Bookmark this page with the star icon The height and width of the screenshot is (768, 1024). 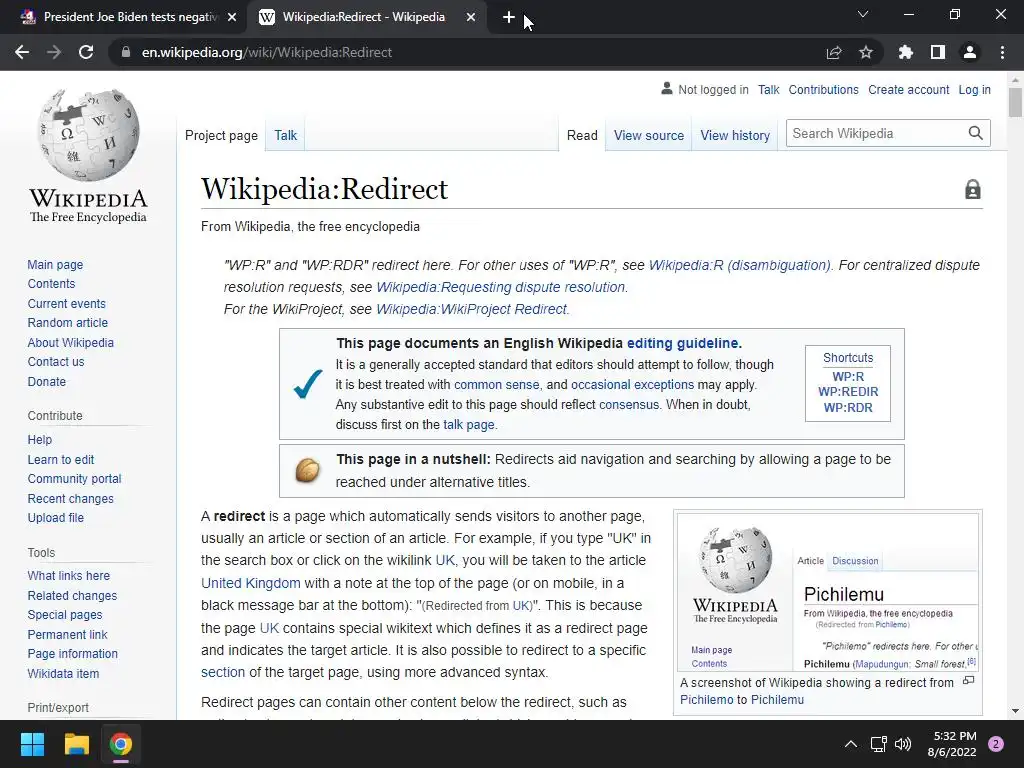tap(866, 52)
